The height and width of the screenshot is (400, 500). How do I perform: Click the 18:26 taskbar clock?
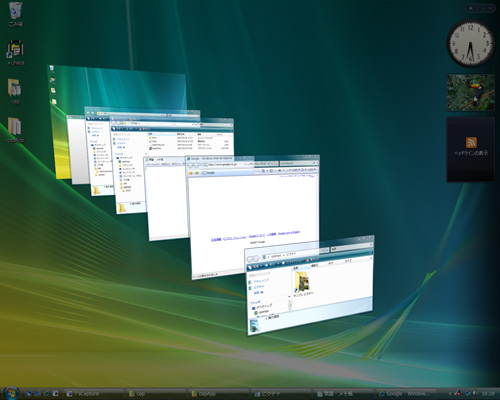pos(488,394)
